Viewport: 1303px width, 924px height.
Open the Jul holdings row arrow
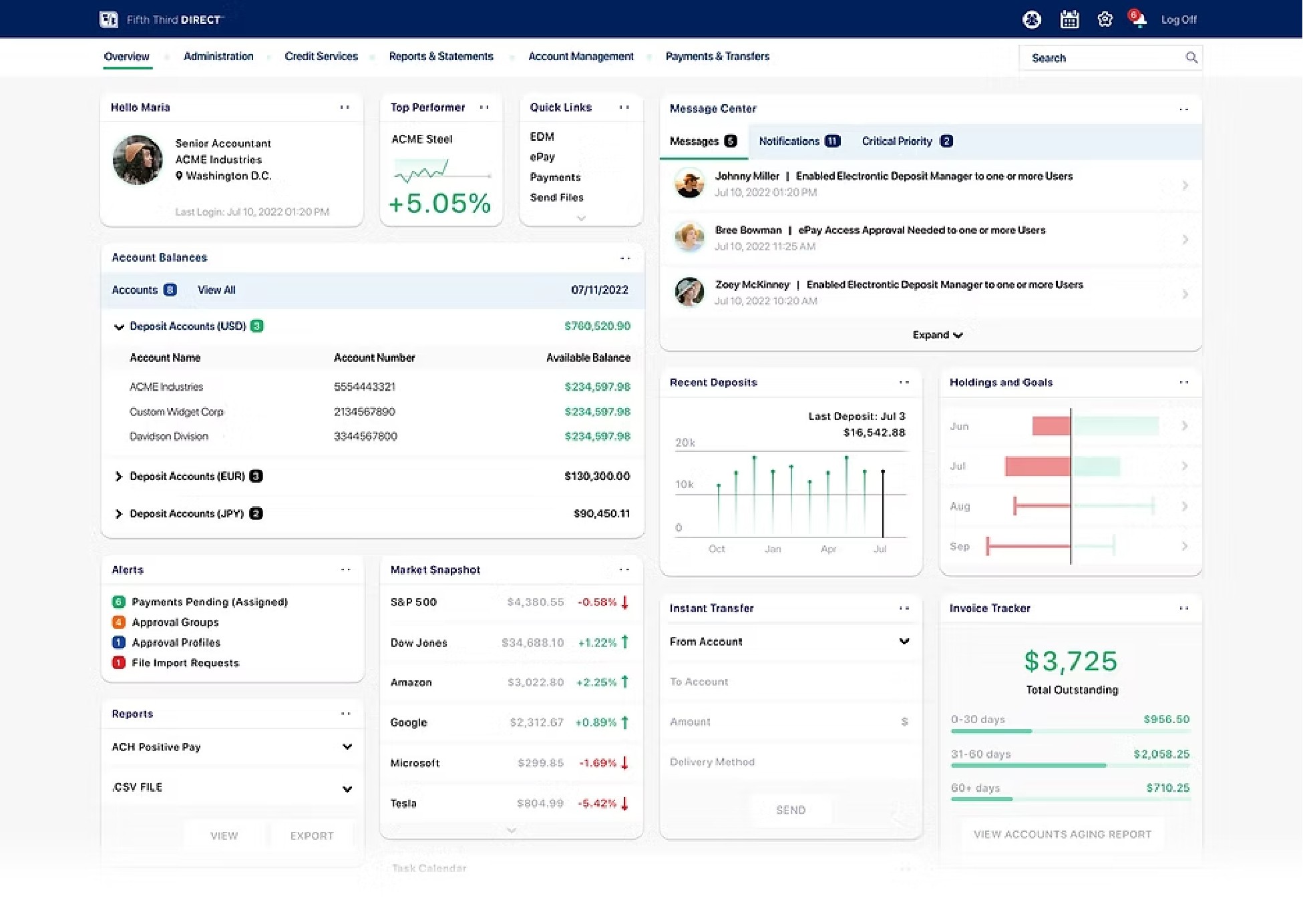pos(1185,466)
